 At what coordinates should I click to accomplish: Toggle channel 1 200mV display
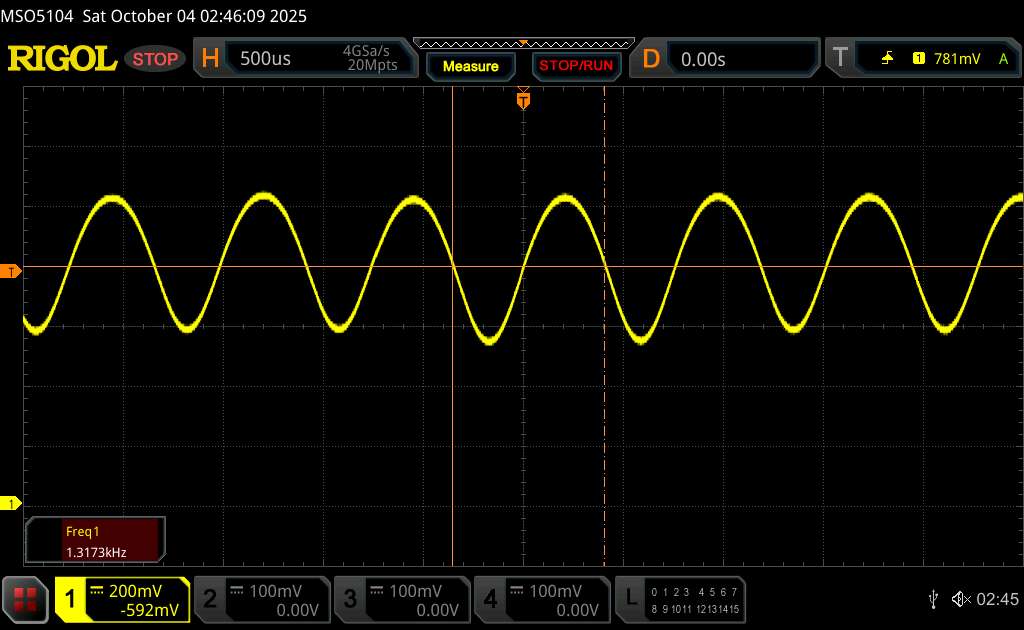122,599
